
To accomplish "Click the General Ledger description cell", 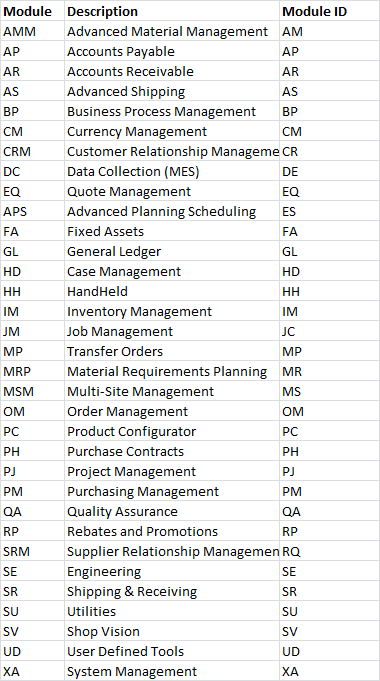I will (172, 251).
